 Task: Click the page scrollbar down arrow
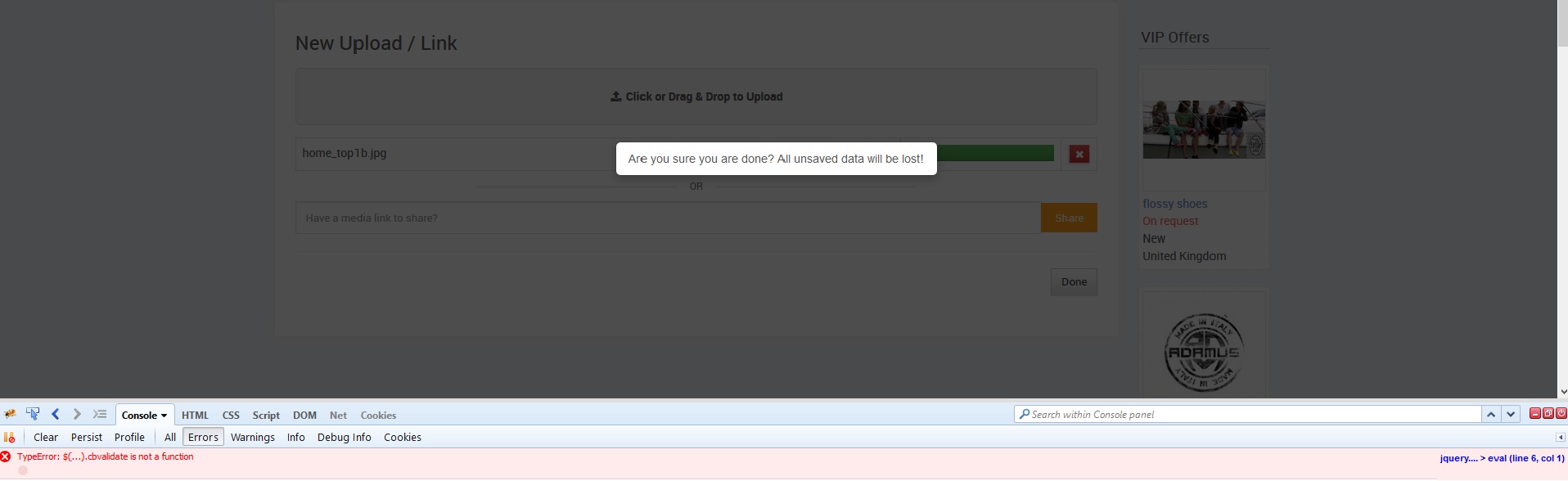(x=1562, y=392)
